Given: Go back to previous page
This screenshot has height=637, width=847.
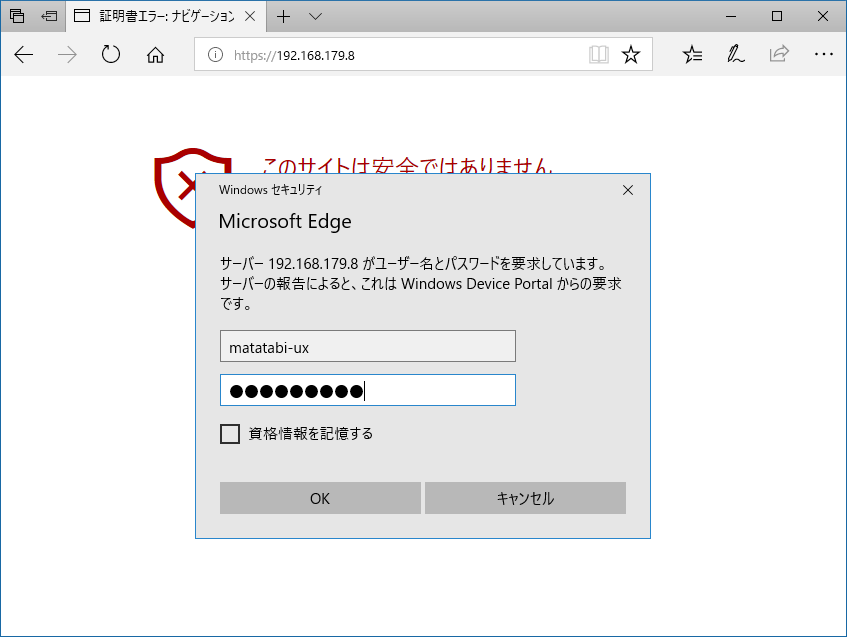Looking at the screenshot, I should tap(24, 55).
